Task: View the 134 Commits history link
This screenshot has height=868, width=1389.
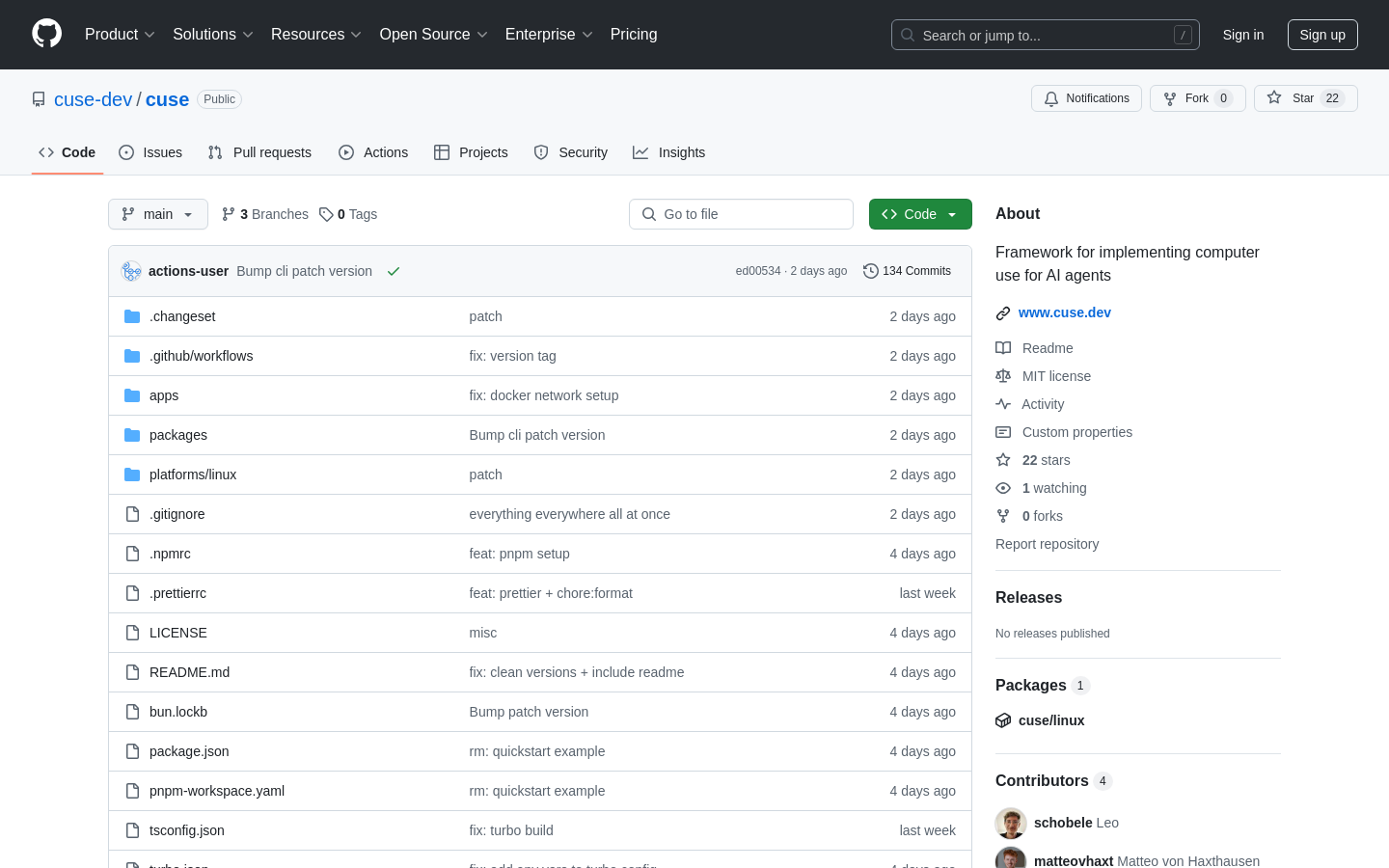Action: pos(908,271)
